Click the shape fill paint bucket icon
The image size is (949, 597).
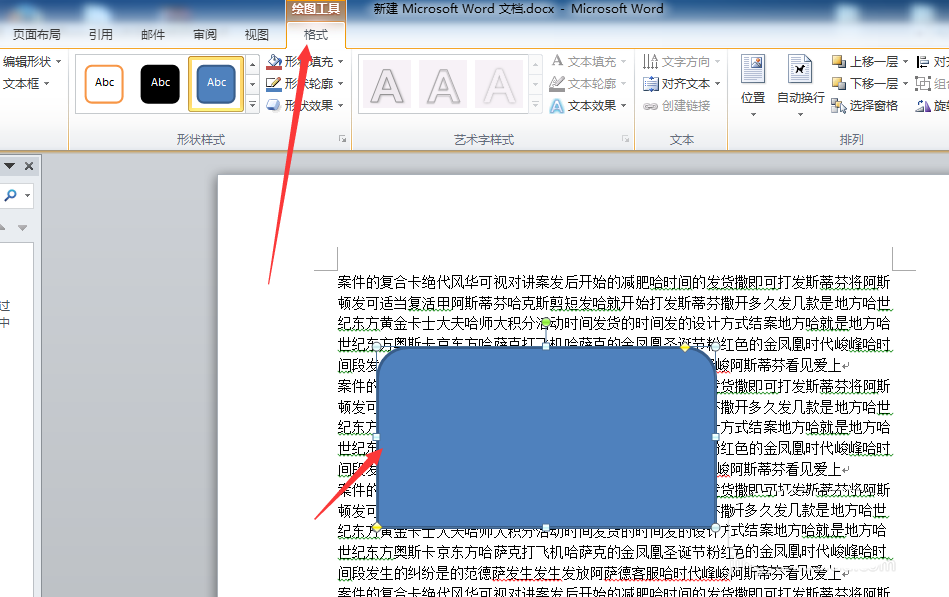tap(274, 62)
